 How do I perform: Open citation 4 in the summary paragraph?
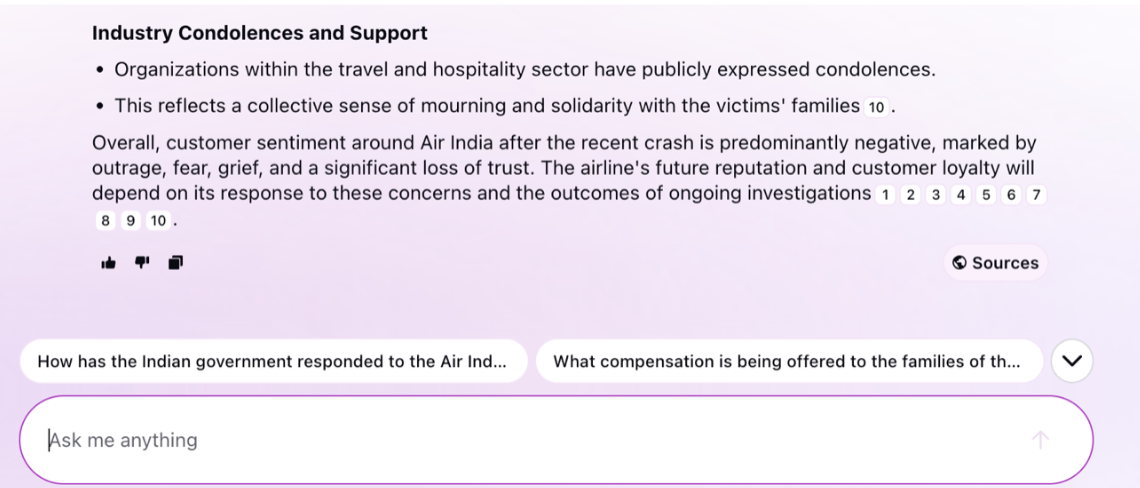960,195
